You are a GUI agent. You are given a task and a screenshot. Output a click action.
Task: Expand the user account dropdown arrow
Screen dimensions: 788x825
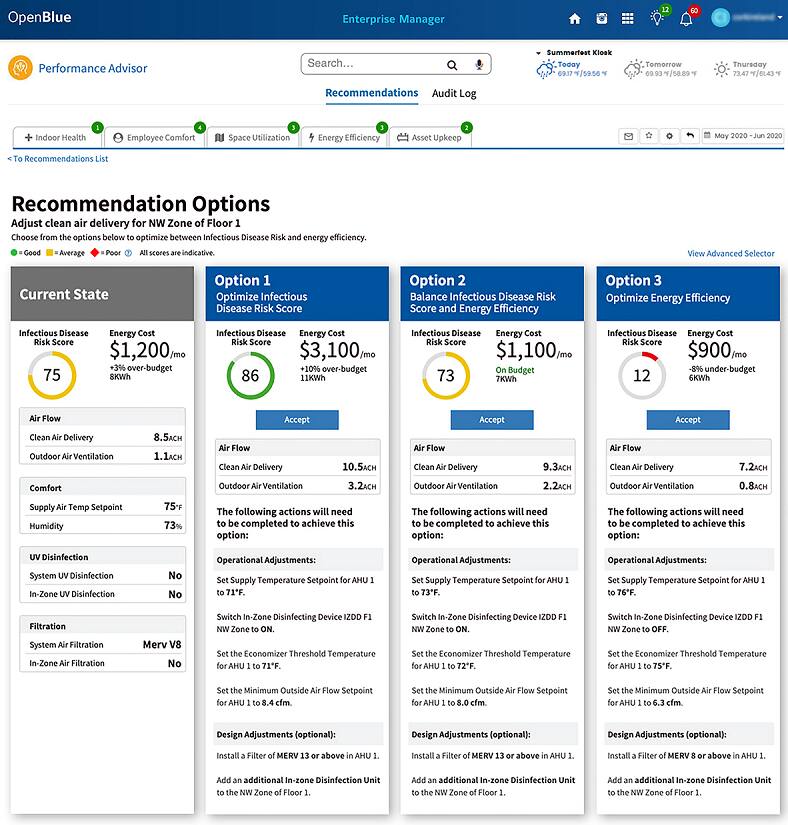coord(780,17)
